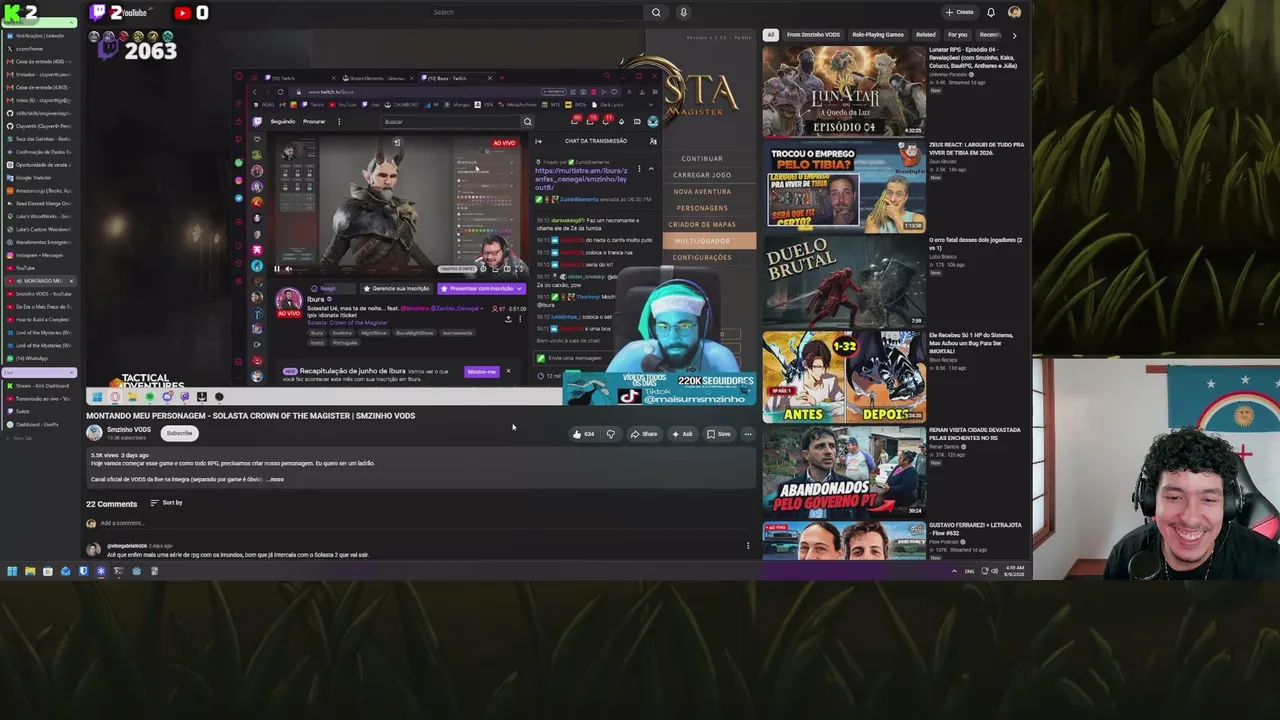Open YouTube notifications bell

click(990, 12)
